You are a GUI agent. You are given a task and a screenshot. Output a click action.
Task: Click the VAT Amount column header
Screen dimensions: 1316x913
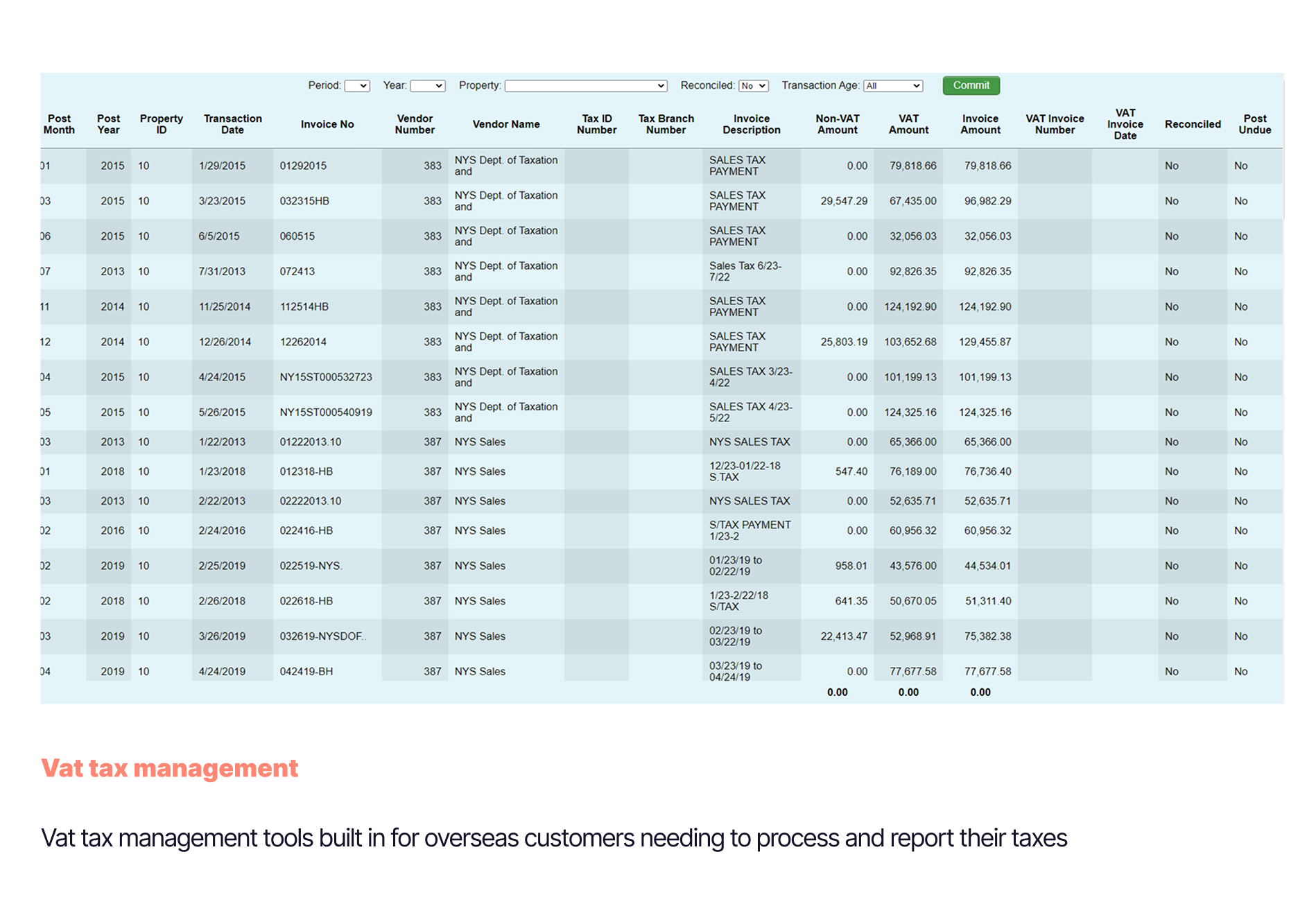tap(908, 124)
